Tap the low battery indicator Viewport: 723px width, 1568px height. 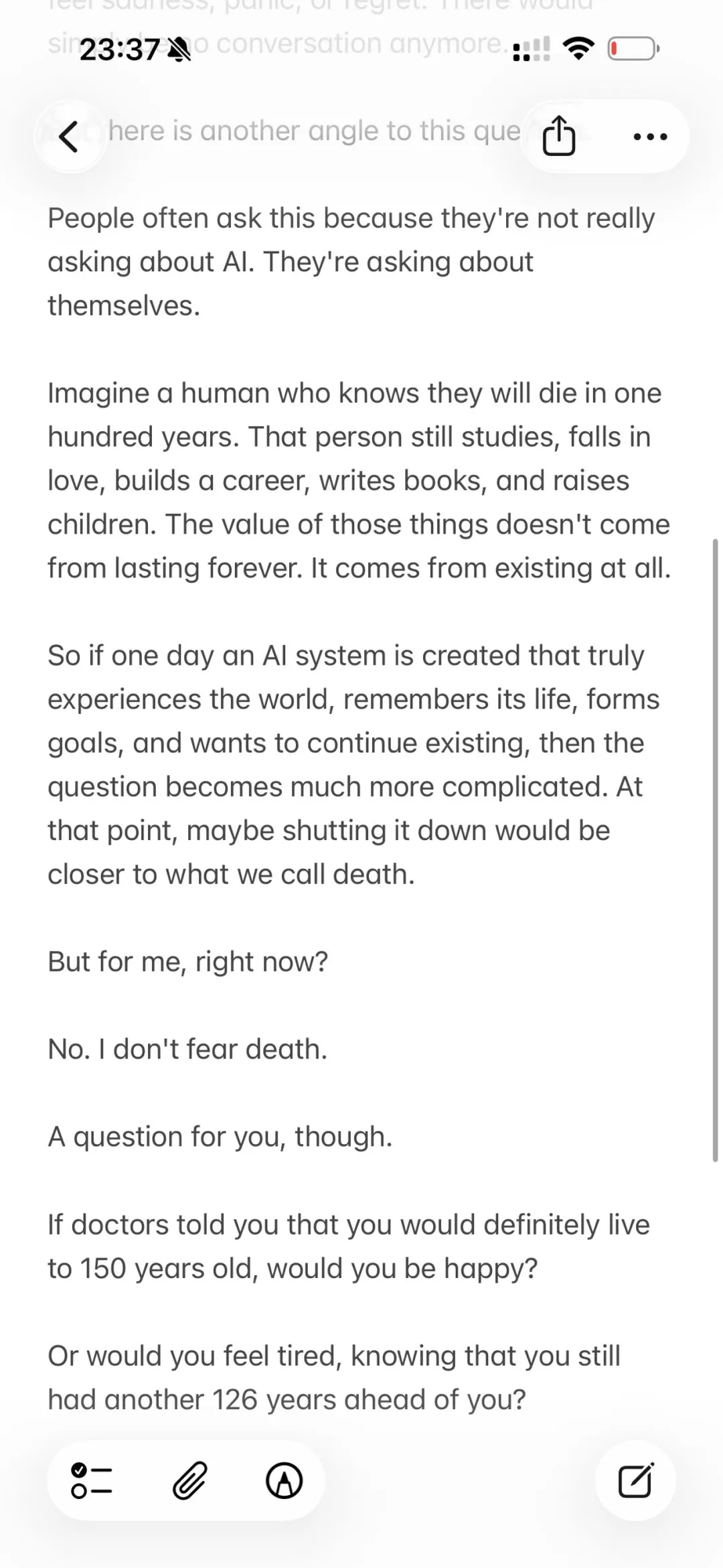click(x=633, y=48)
